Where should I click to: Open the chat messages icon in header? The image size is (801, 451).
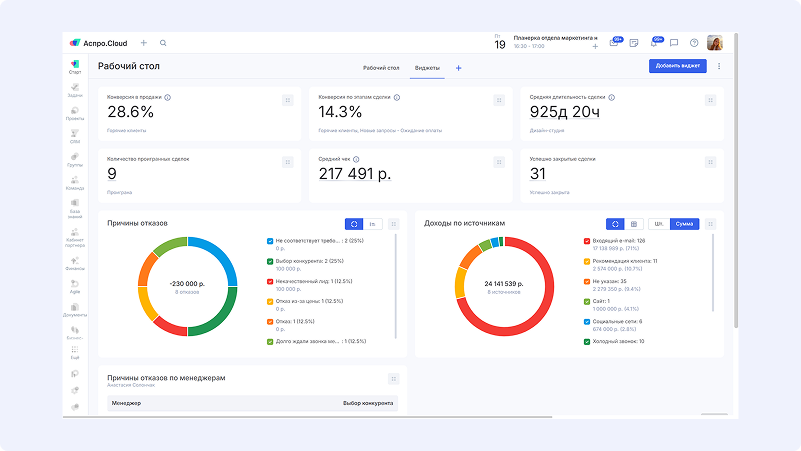tap(674, 43)
